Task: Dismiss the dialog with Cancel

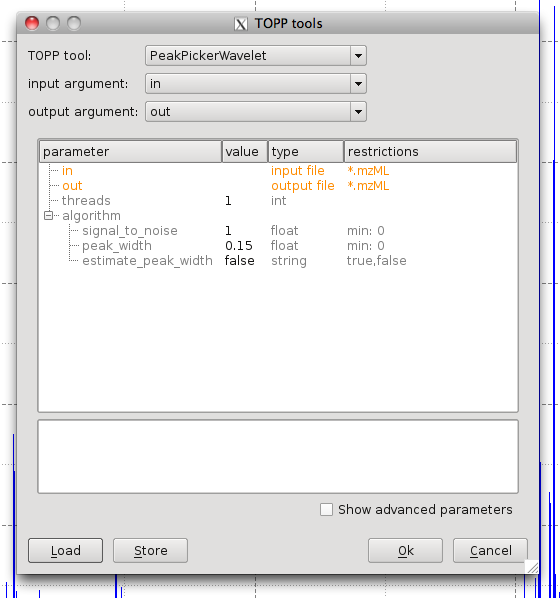Action: (491, 550)
